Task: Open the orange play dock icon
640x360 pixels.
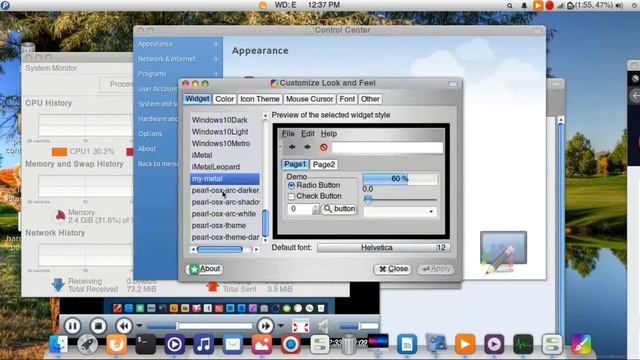Action: (465, 345)
